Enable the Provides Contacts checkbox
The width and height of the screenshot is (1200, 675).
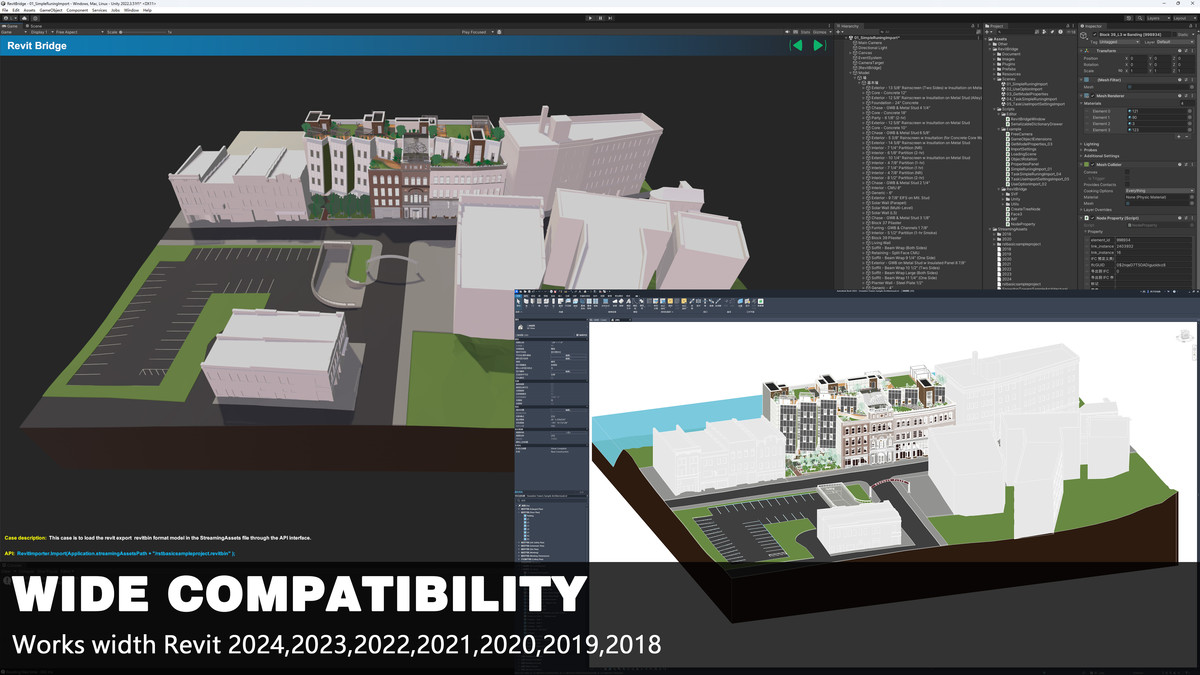pos(1128,184)
